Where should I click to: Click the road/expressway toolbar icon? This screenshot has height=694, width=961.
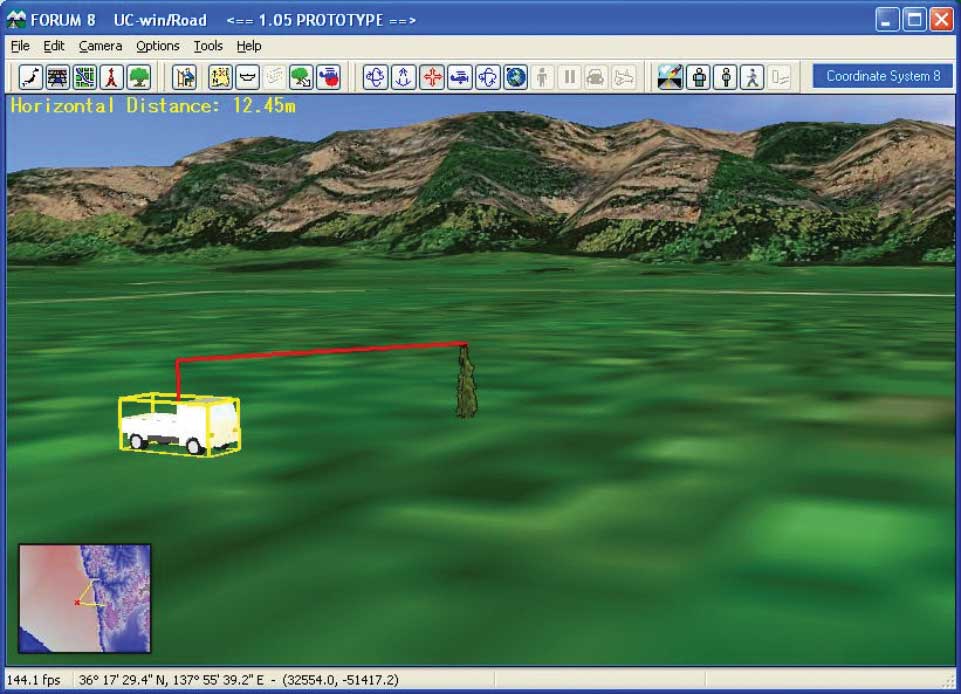point(58,77)
